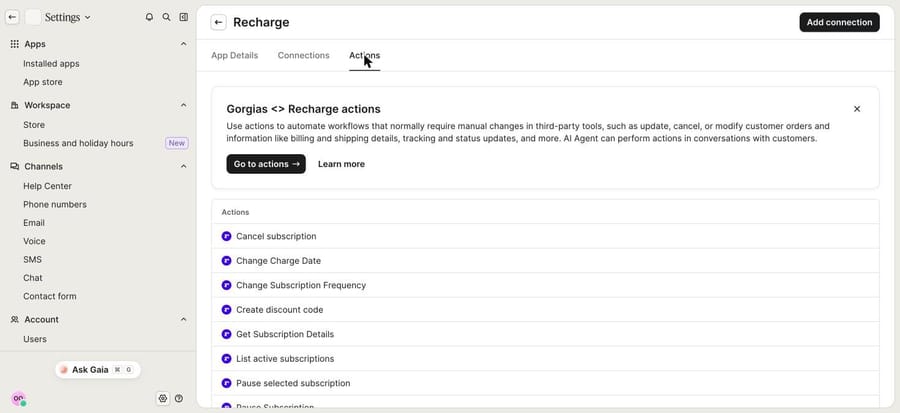Click the user avatar at bottom left

point(18,399)
